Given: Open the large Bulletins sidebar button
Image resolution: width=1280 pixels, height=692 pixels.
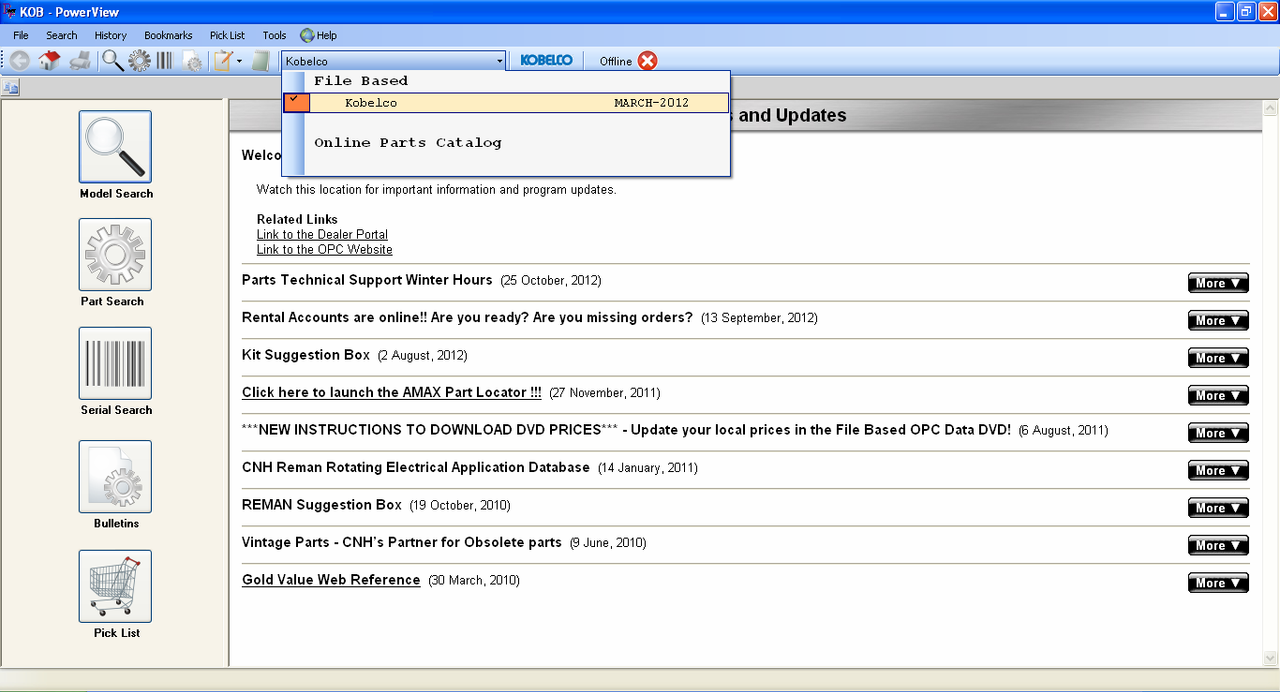Looking at the screenshot, I should (116, 477).
